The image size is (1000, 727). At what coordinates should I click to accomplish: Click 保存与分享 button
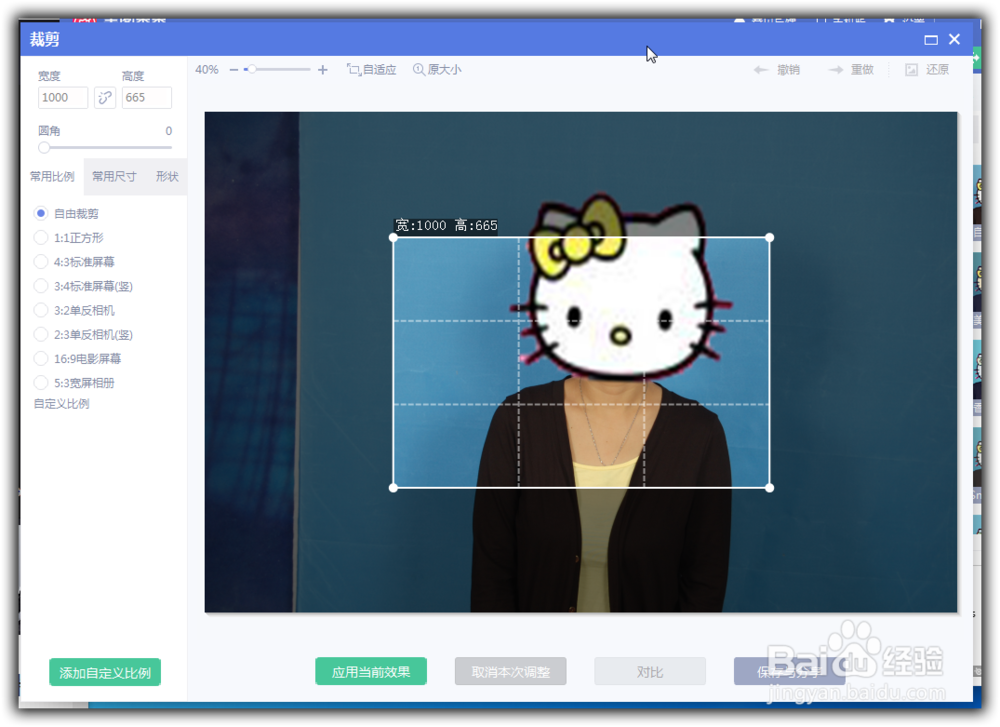pyautogui.click(x=790, y=672)
